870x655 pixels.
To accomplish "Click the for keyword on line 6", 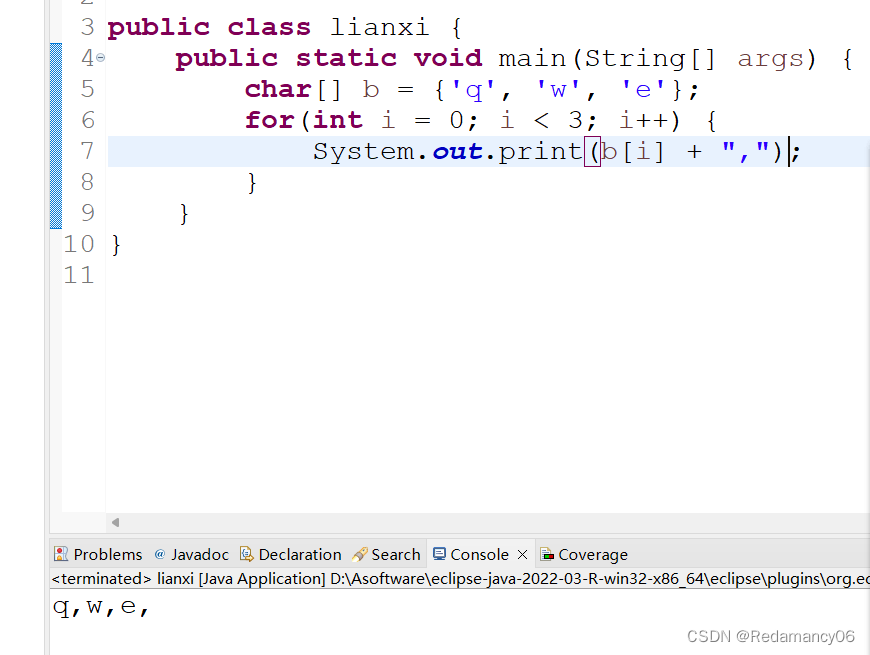I will pos(269,120).
